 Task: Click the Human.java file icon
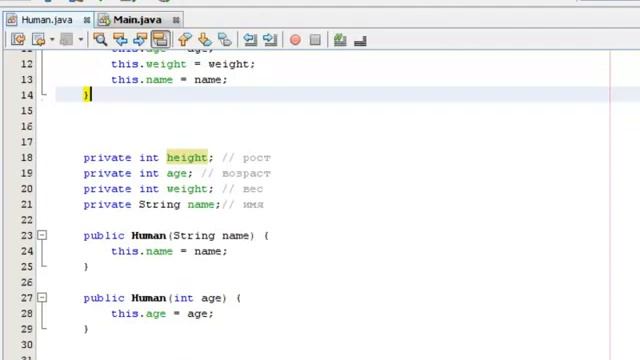pyautogui.click(x=12, y=20)
